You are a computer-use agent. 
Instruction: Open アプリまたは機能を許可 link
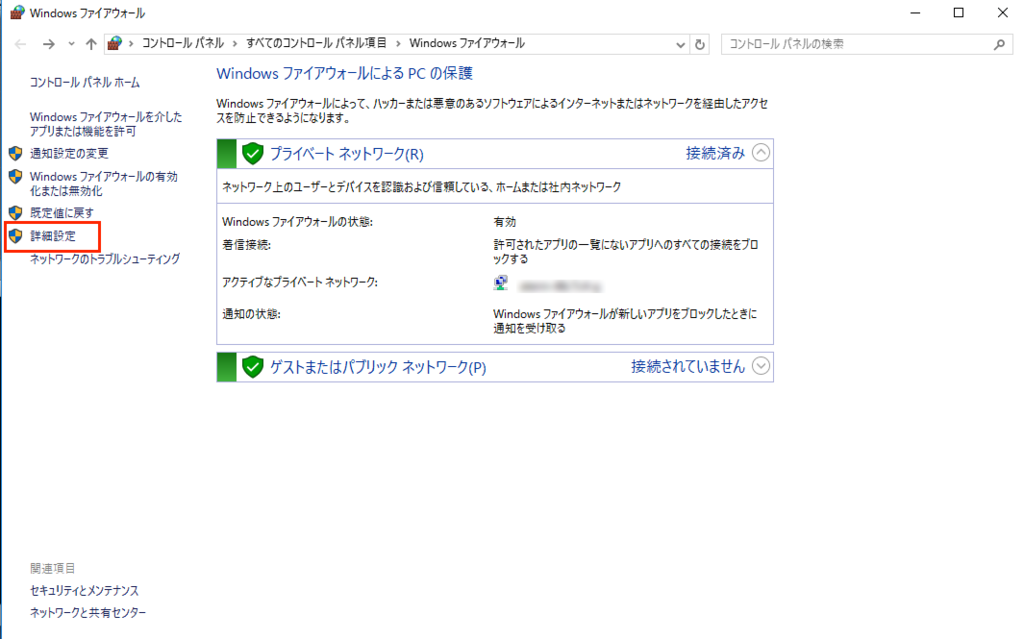106,124
